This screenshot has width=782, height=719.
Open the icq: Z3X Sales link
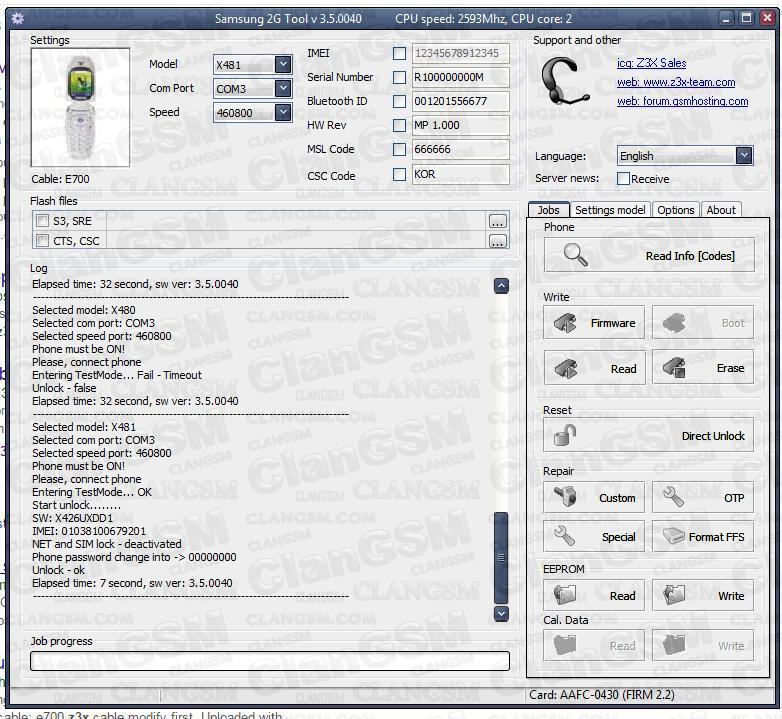click(x=651, y=63)
